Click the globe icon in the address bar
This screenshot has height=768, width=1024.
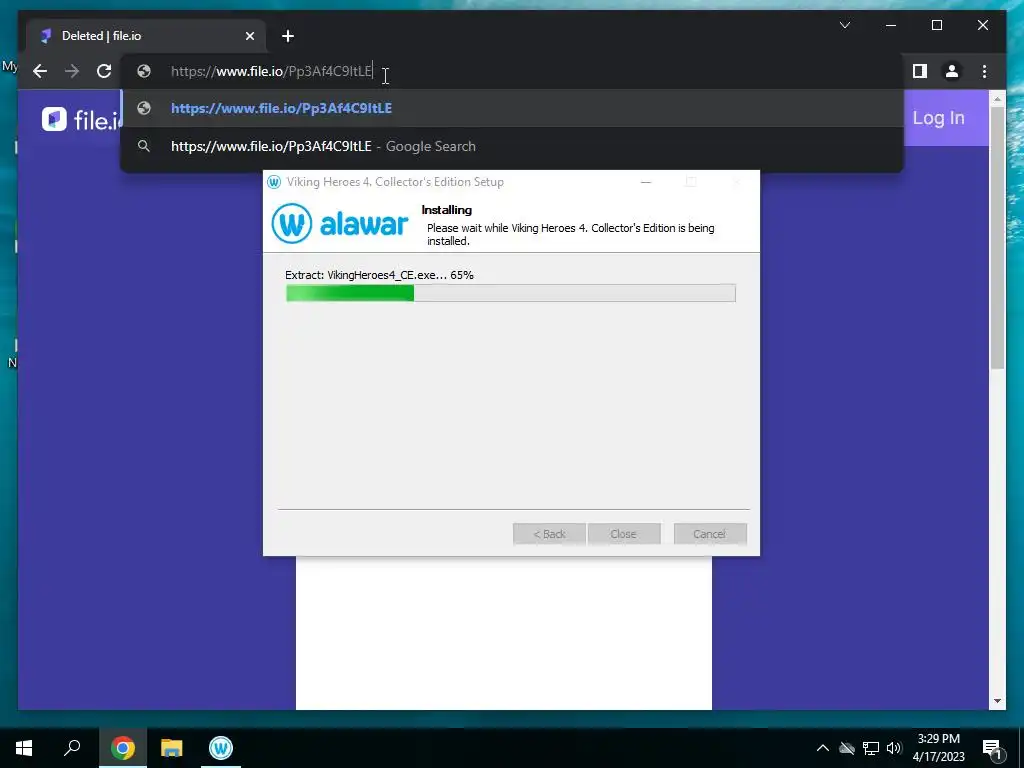pos(144,71)
